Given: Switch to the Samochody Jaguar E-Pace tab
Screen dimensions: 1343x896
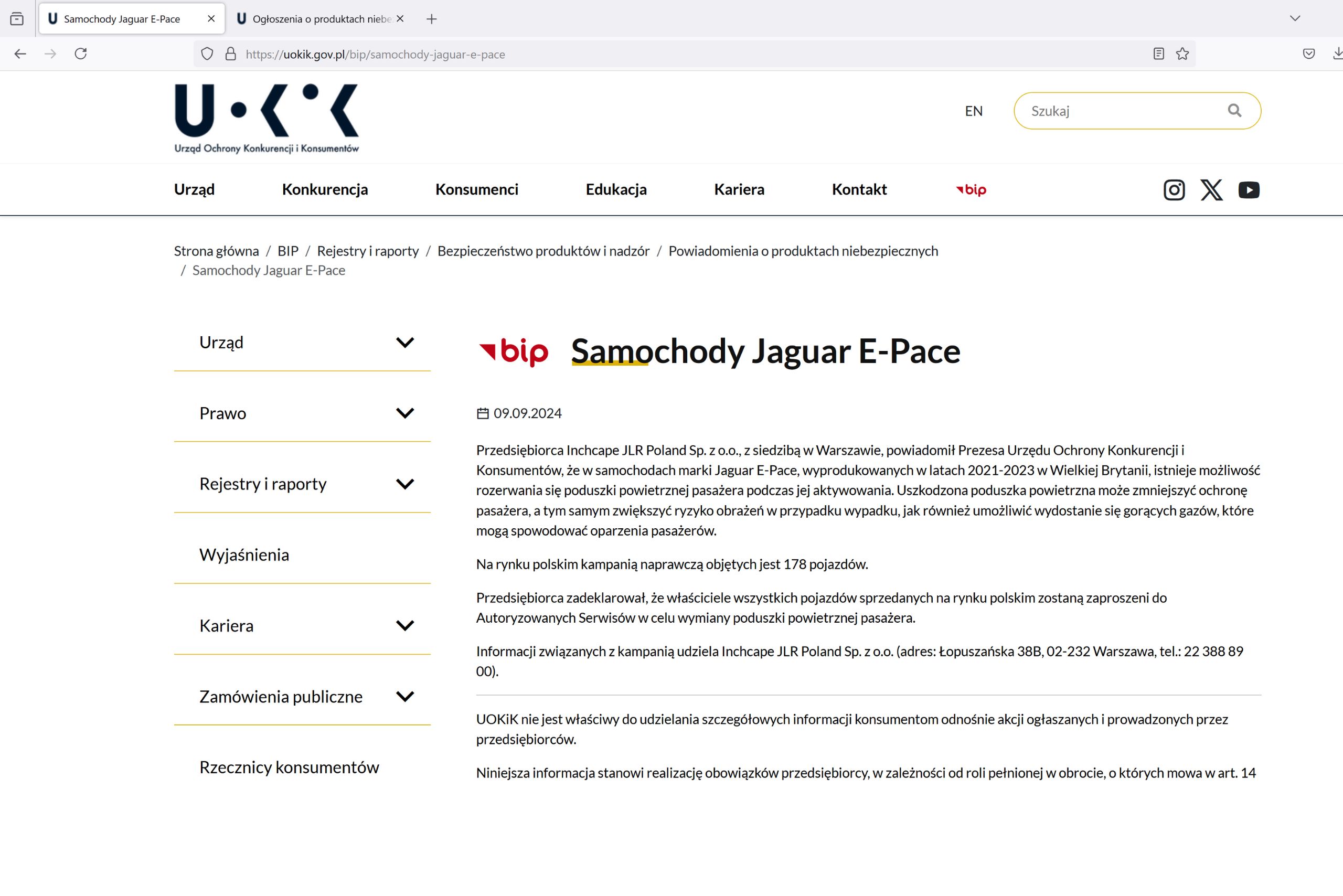Looking at the screenshot, I should click(x=132, y=19).
